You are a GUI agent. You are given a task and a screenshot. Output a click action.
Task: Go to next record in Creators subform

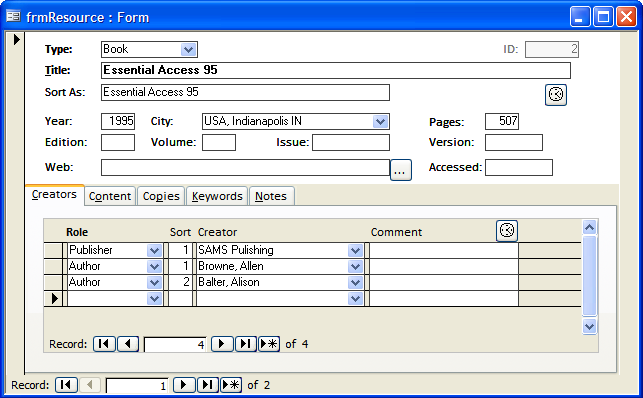click(x=222, y=343)
